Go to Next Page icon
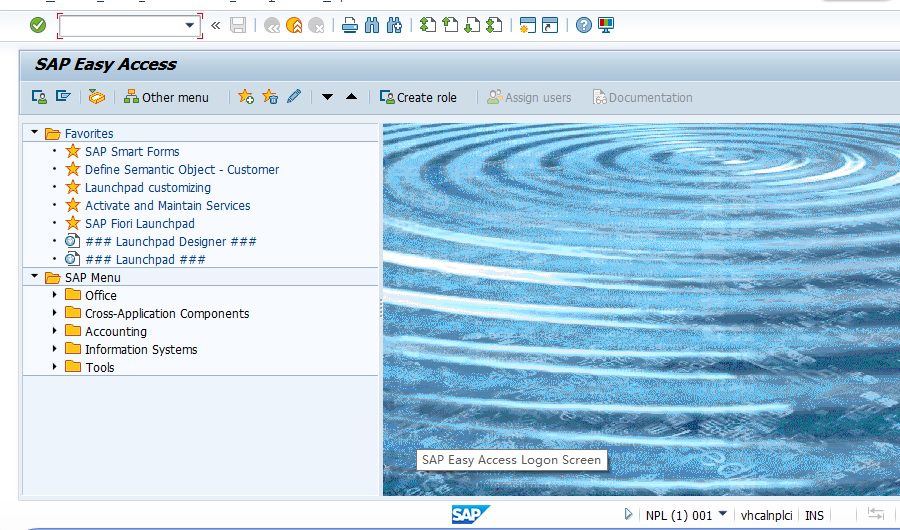 (472, 25)
